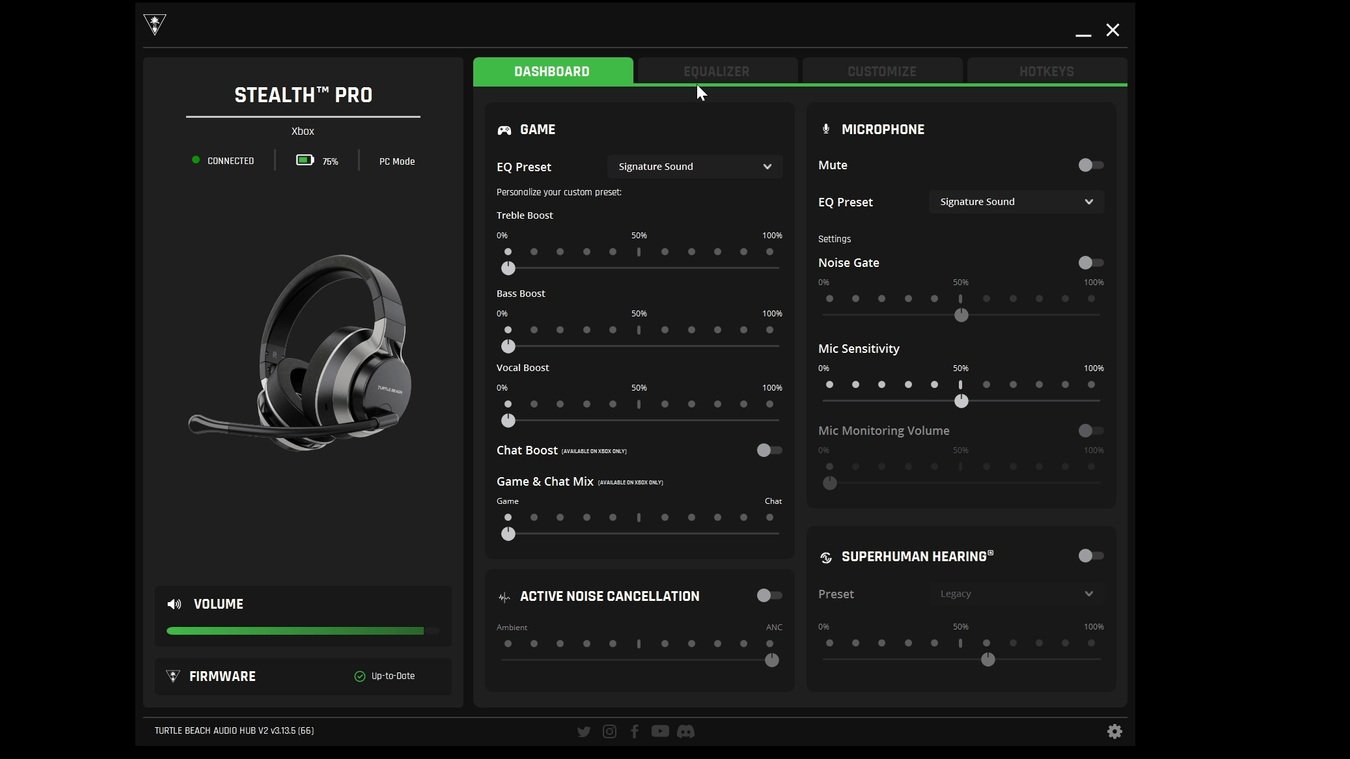
Task: Click the Game & Chat Mix slider handle
Action: (x=508, y=534)
